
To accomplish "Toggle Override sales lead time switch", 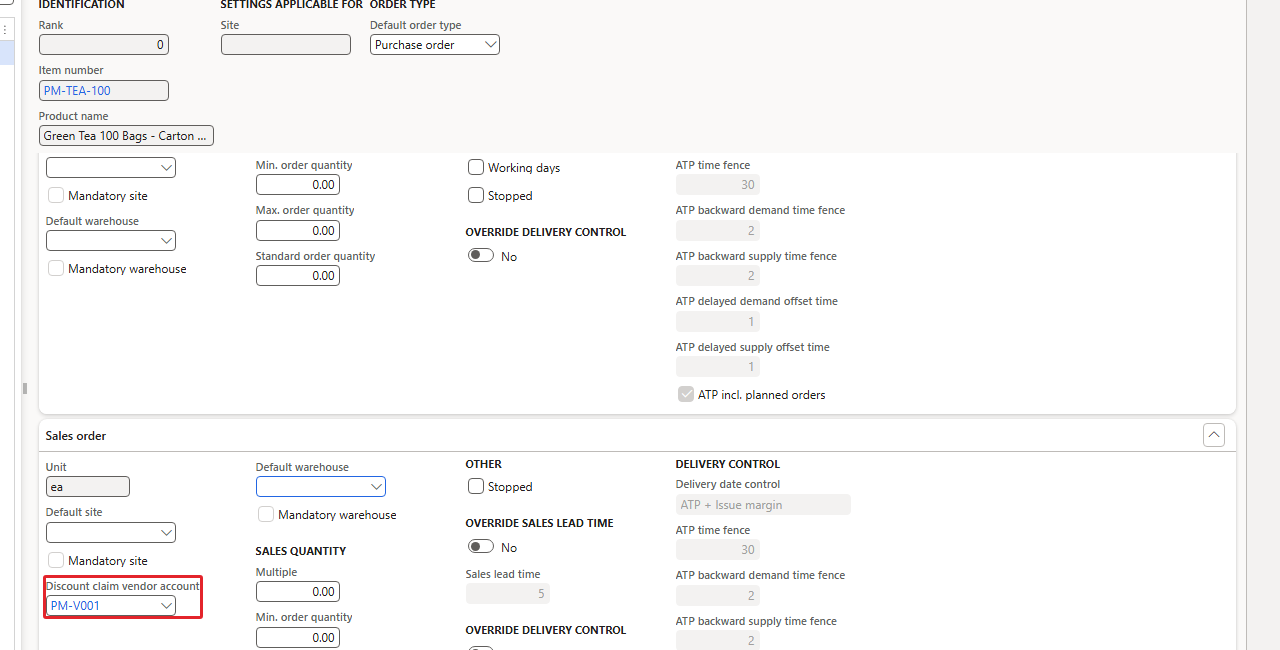I will [481, 547].
